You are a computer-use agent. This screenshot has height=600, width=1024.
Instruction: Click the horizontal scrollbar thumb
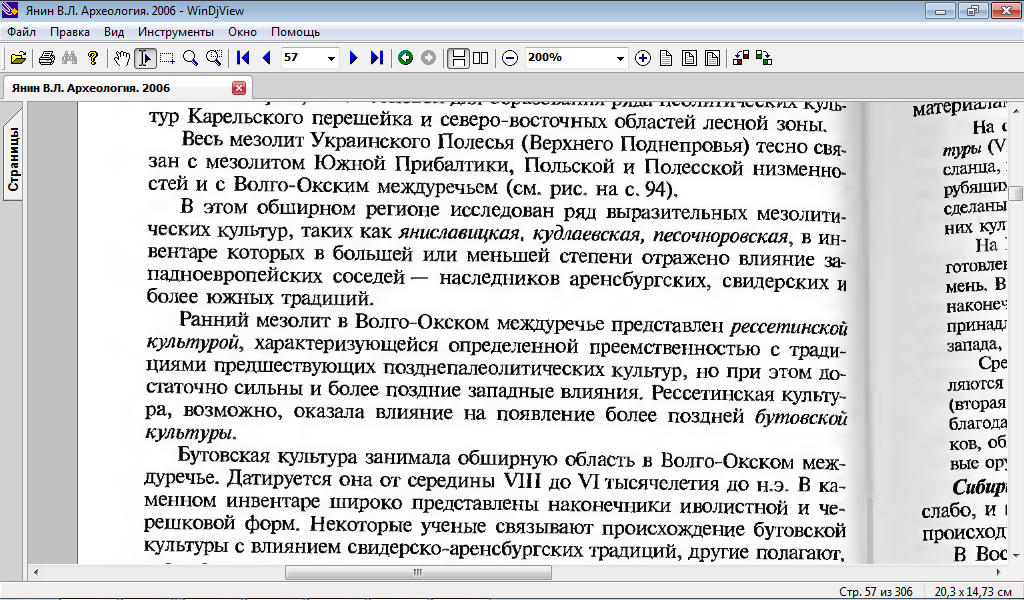pos(418,573)
